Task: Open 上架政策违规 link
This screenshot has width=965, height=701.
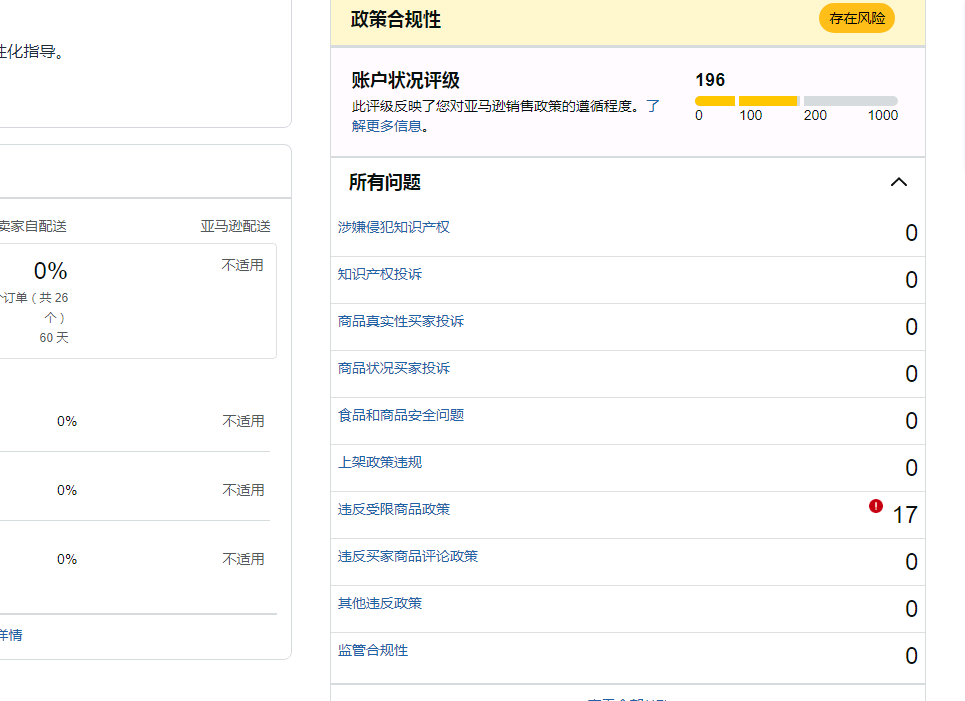Action: [380, 462]
